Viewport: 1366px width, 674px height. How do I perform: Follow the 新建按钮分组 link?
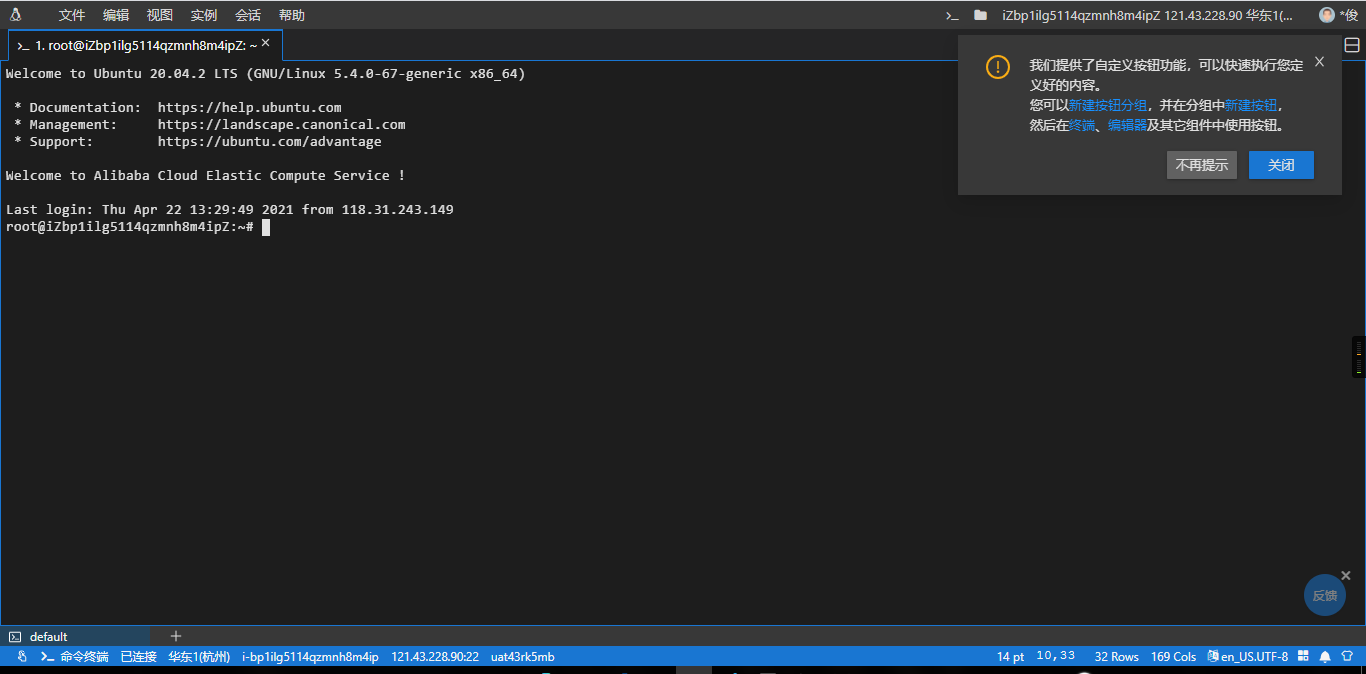coord(1107,105)
